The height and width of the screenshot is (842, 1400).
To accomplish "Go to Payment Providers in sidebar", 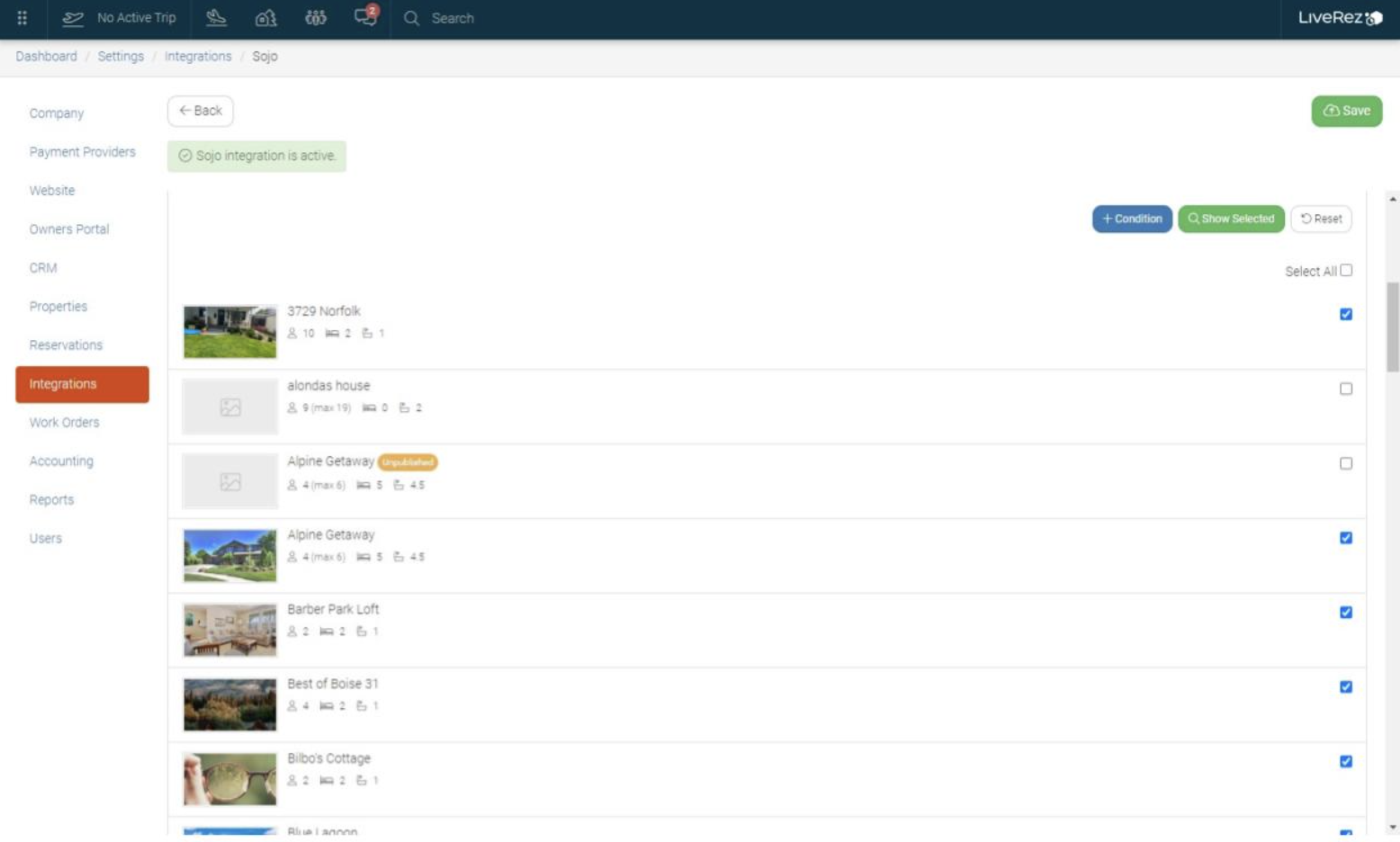I will point(82,152).
